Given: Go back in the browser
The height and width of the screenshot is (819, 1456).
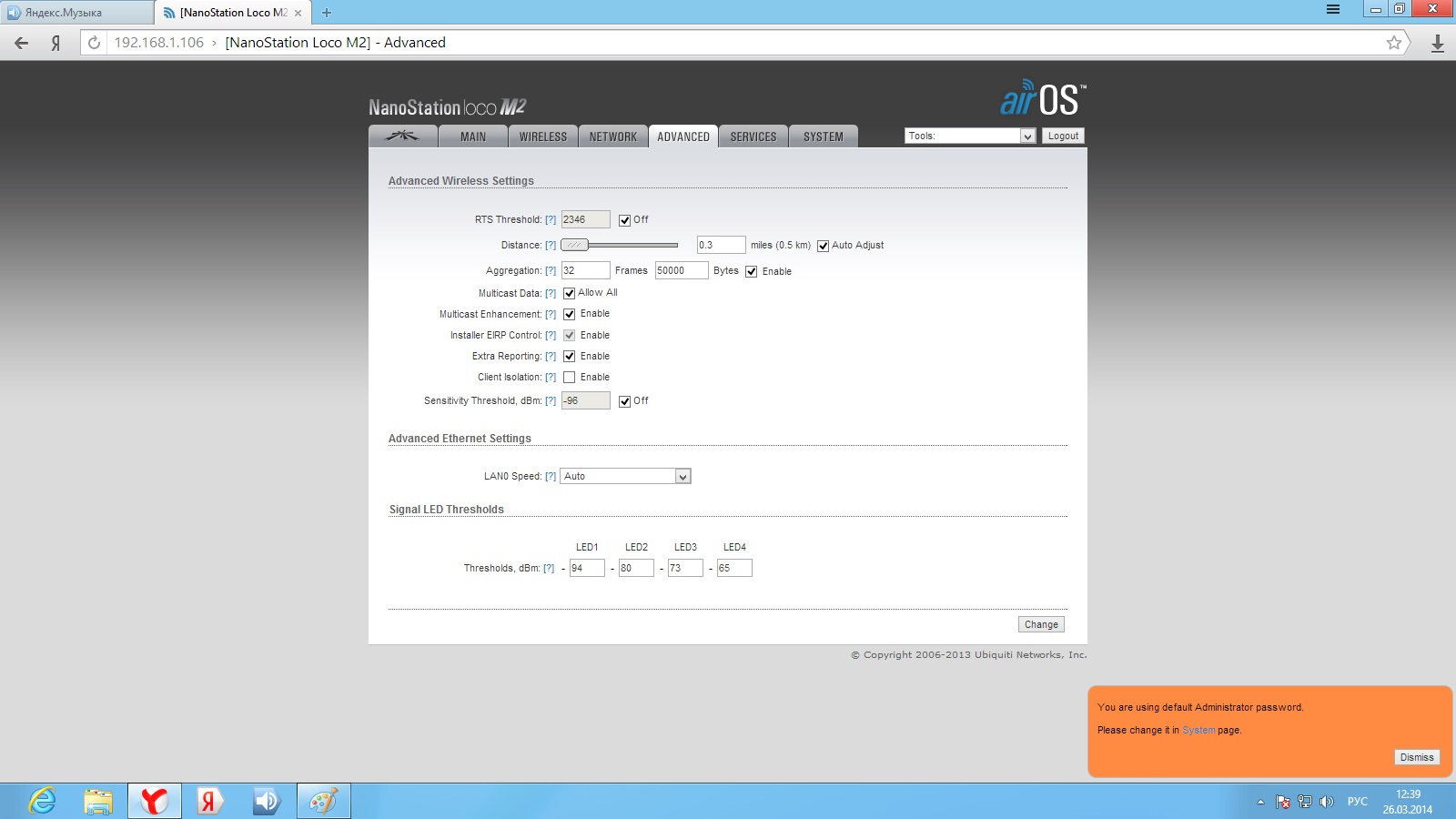Looking at the screenshot, I should [x=22, y=43].
